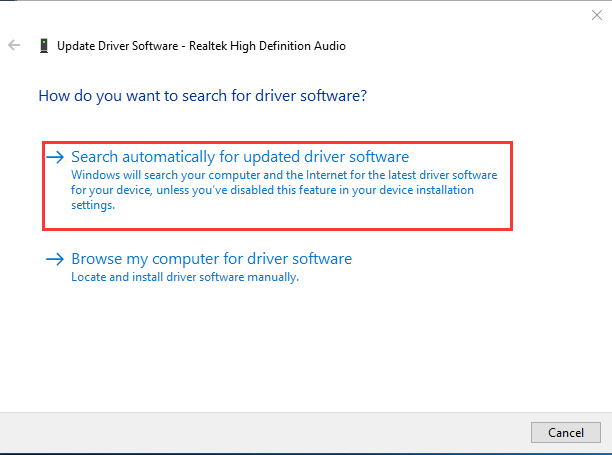This screenshot has height=455, width=612.
Task: Close the Update Driver Software dialog
Action: point(596,15)
